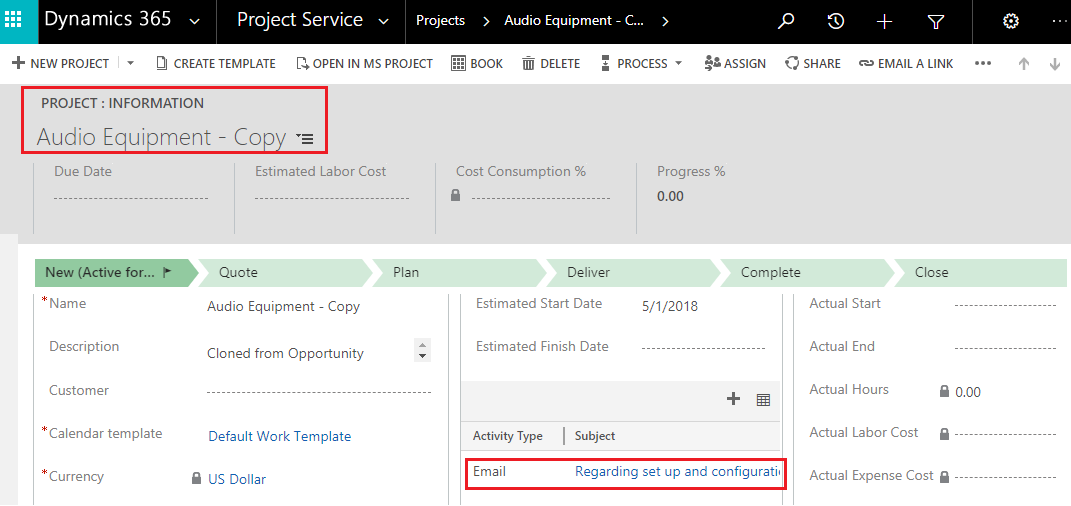Click the Progress % value 0.00
The image size is (1071, 506).
click(670, 197)
